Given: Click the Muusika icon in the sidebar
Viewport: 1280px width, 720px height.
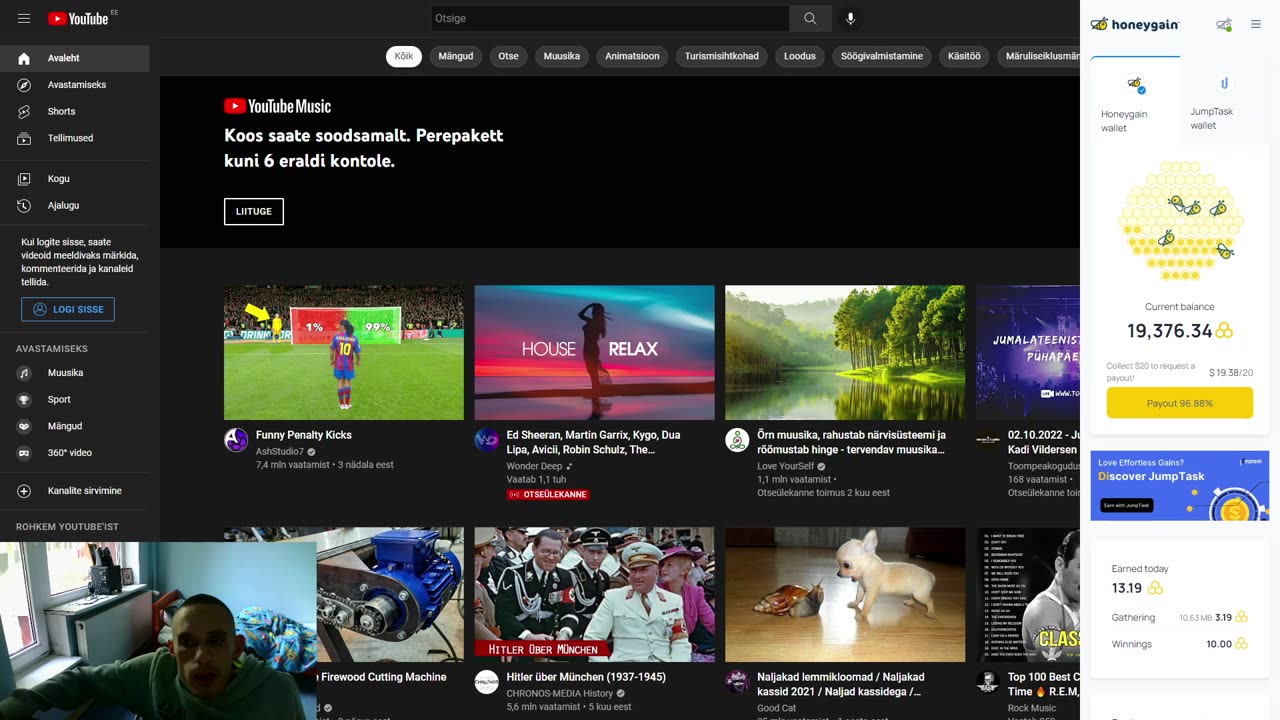Looking at the screenshot, I should point(24,373).
